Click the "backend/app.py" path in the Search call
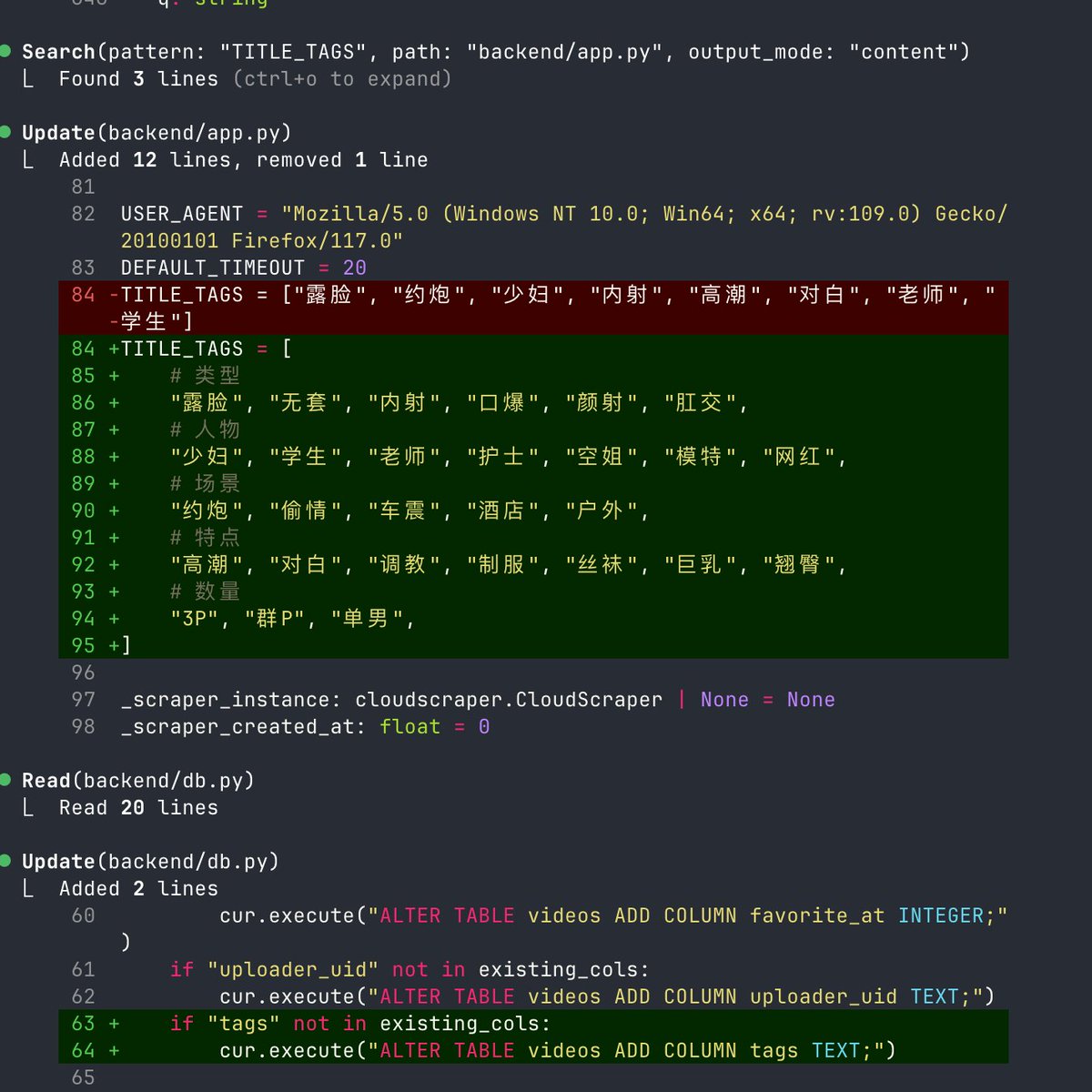Screen dimensions: 1092x1092 (x=566, y=52)
